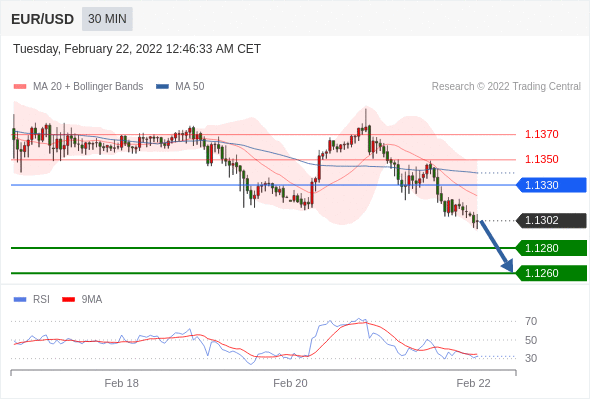Screen dimensions: 590x400
Task: Select the 1.1260 green target tag
Action: click(551, 273)
